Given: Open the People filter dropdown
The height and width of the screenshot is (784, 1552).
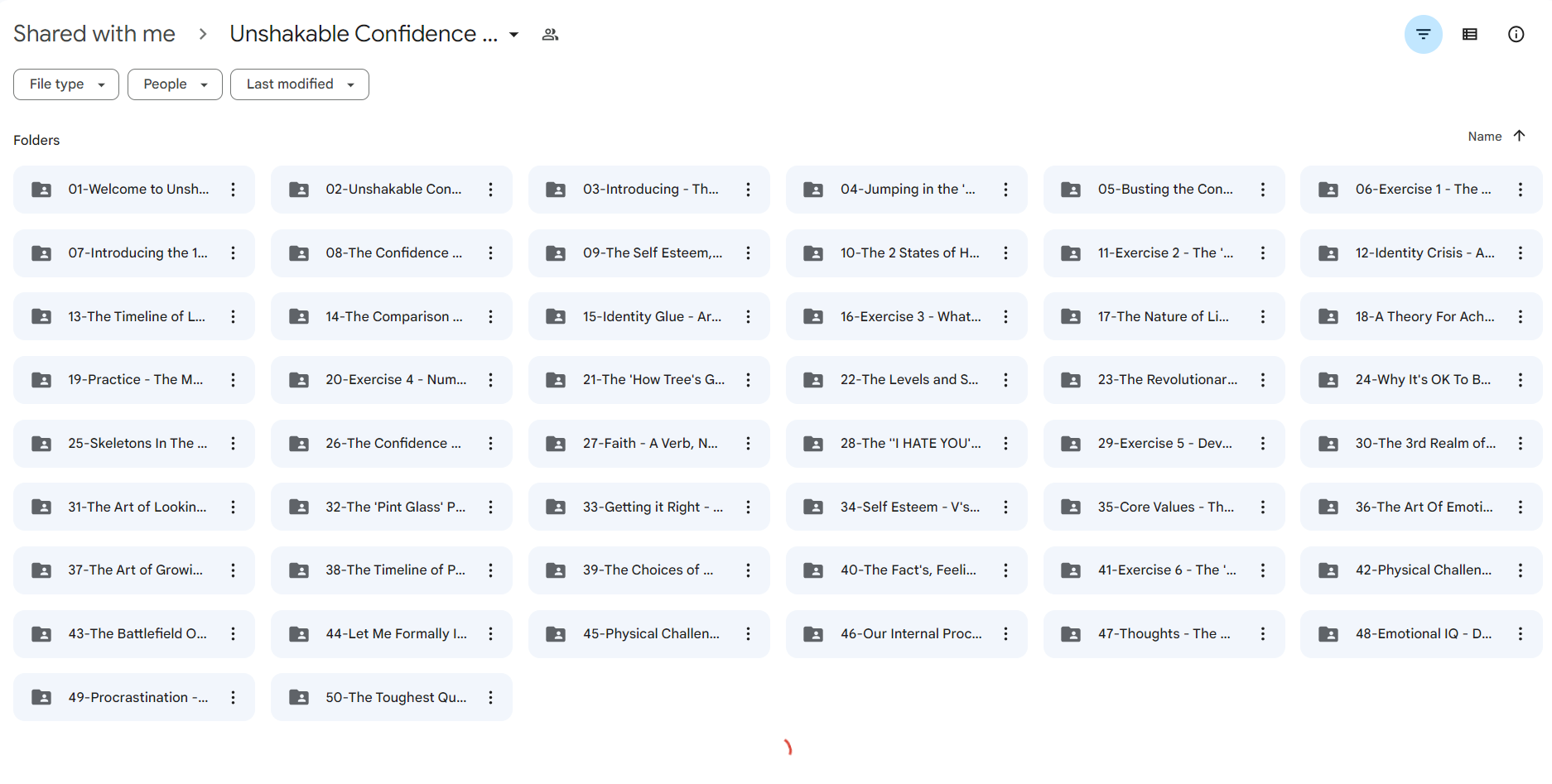Looking at the screenshot, I should click(x=175, y=84).
